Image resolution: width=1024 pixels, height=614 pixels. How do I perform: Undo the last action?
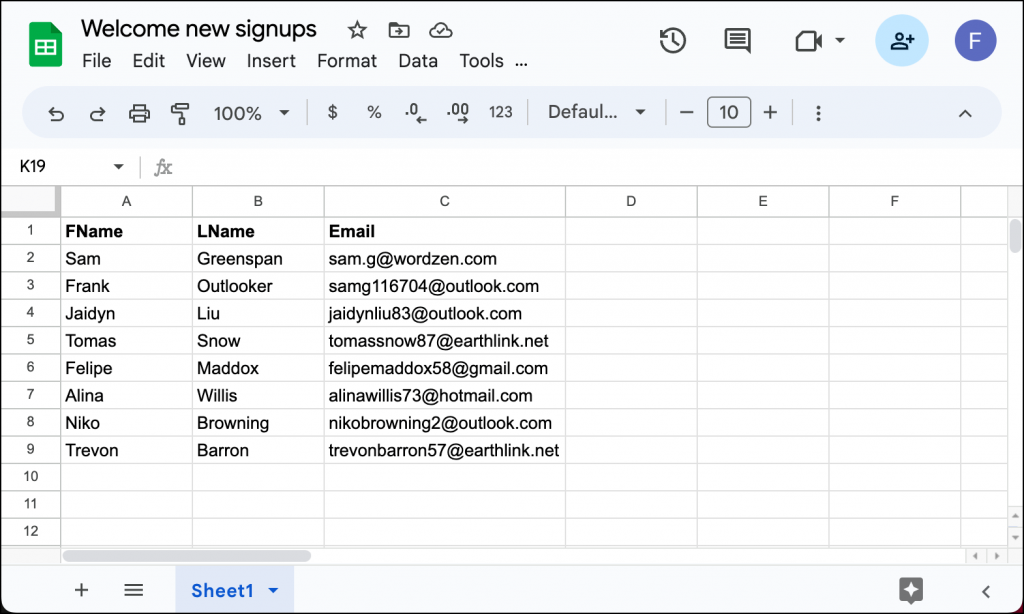click(56, 112)
